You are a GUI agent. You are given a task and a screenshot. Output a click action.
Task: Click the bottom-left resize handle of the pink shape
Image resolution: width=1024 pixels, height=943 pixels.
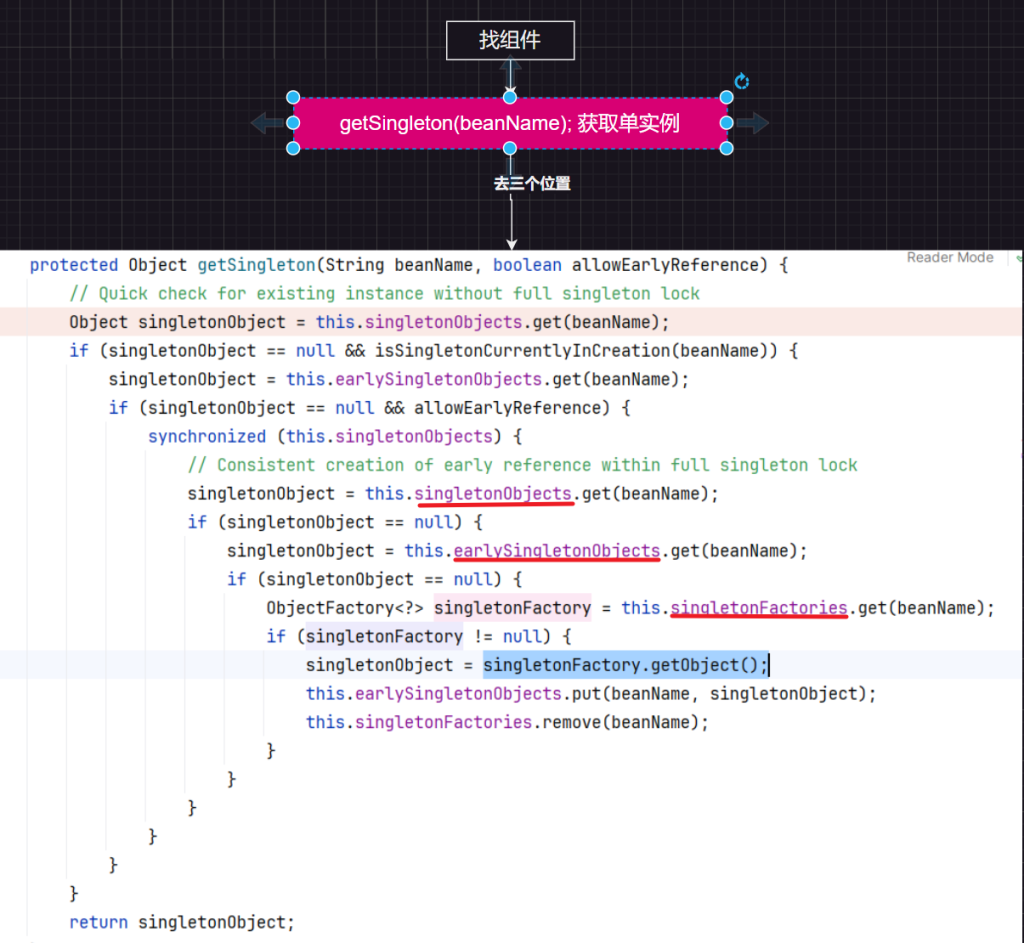pyautogui.click(x=293, y=148)
